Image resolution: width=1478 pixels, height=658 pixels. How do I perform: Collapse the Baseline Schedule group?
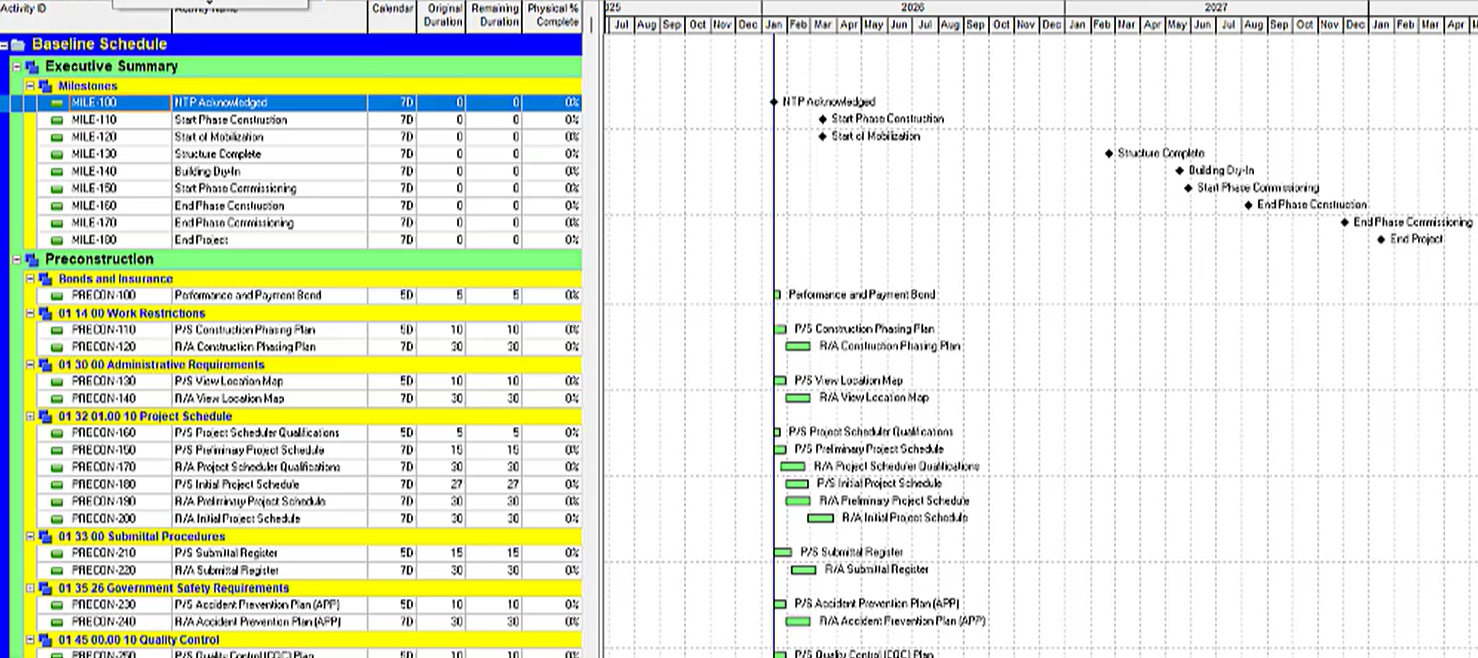pyautogui.click(x=5, y=45)
